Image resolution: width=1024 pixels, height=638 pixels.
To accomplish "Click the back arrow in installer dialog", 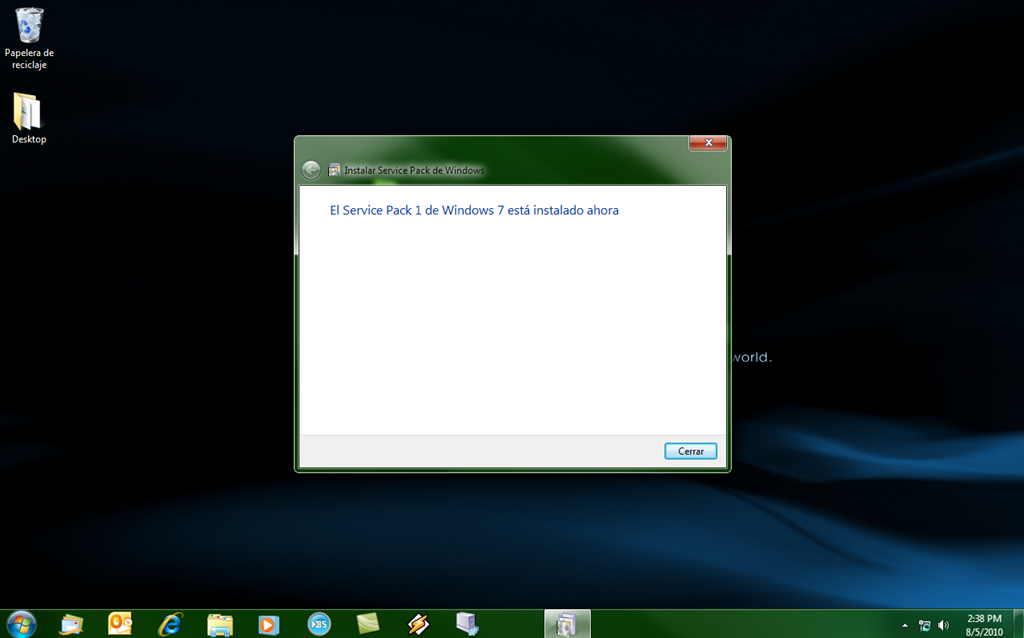I will 311,170.
